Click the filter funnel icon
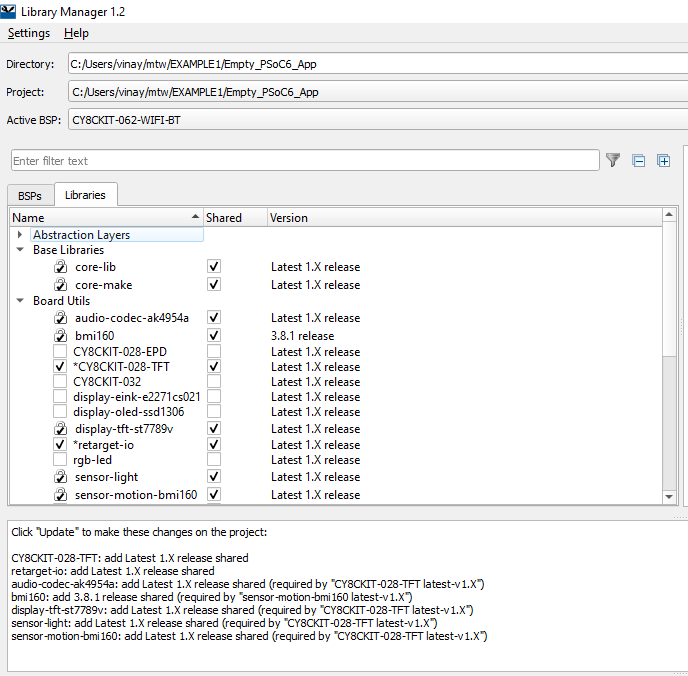 613,160
